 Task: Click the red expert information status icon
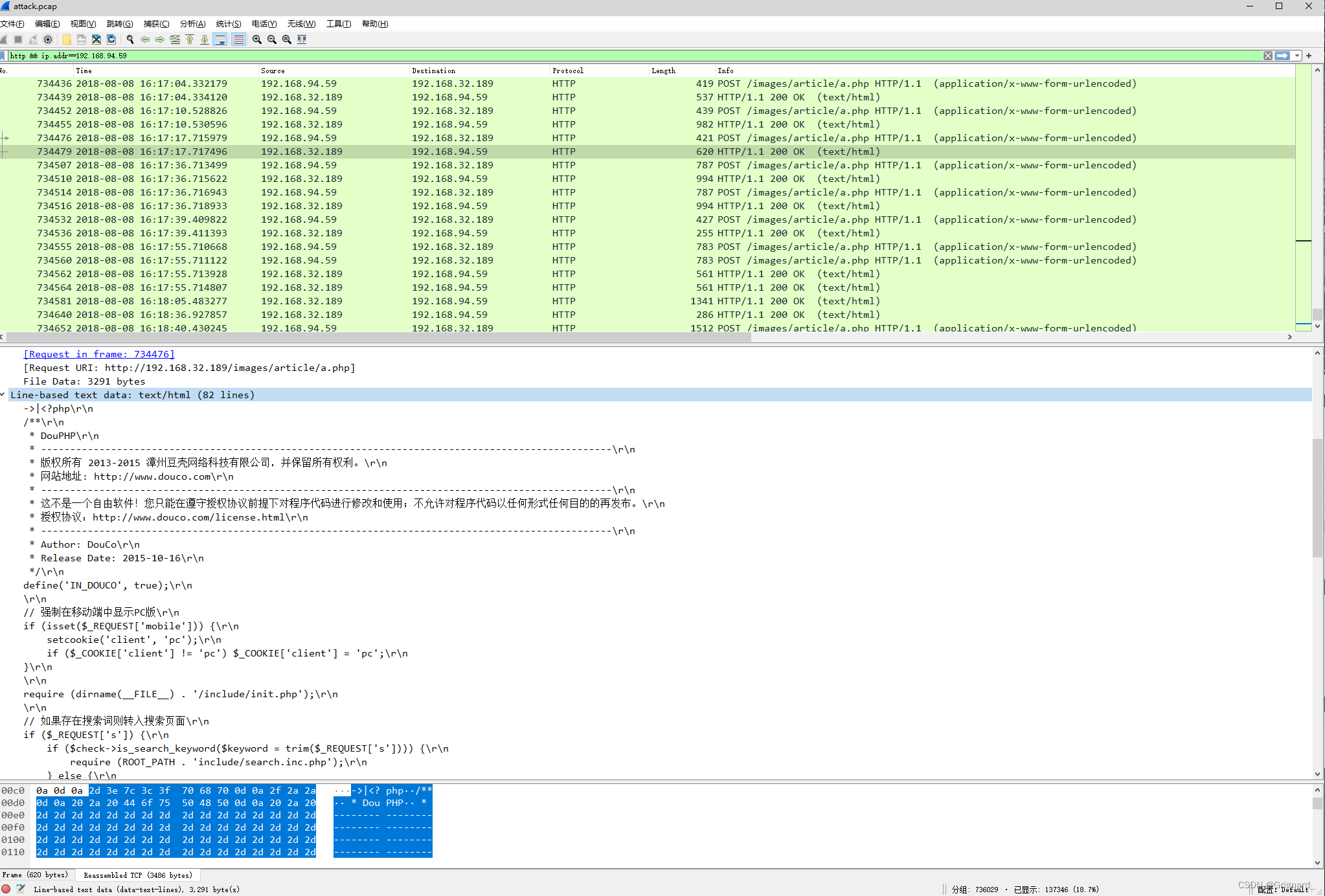coord(6,890)
